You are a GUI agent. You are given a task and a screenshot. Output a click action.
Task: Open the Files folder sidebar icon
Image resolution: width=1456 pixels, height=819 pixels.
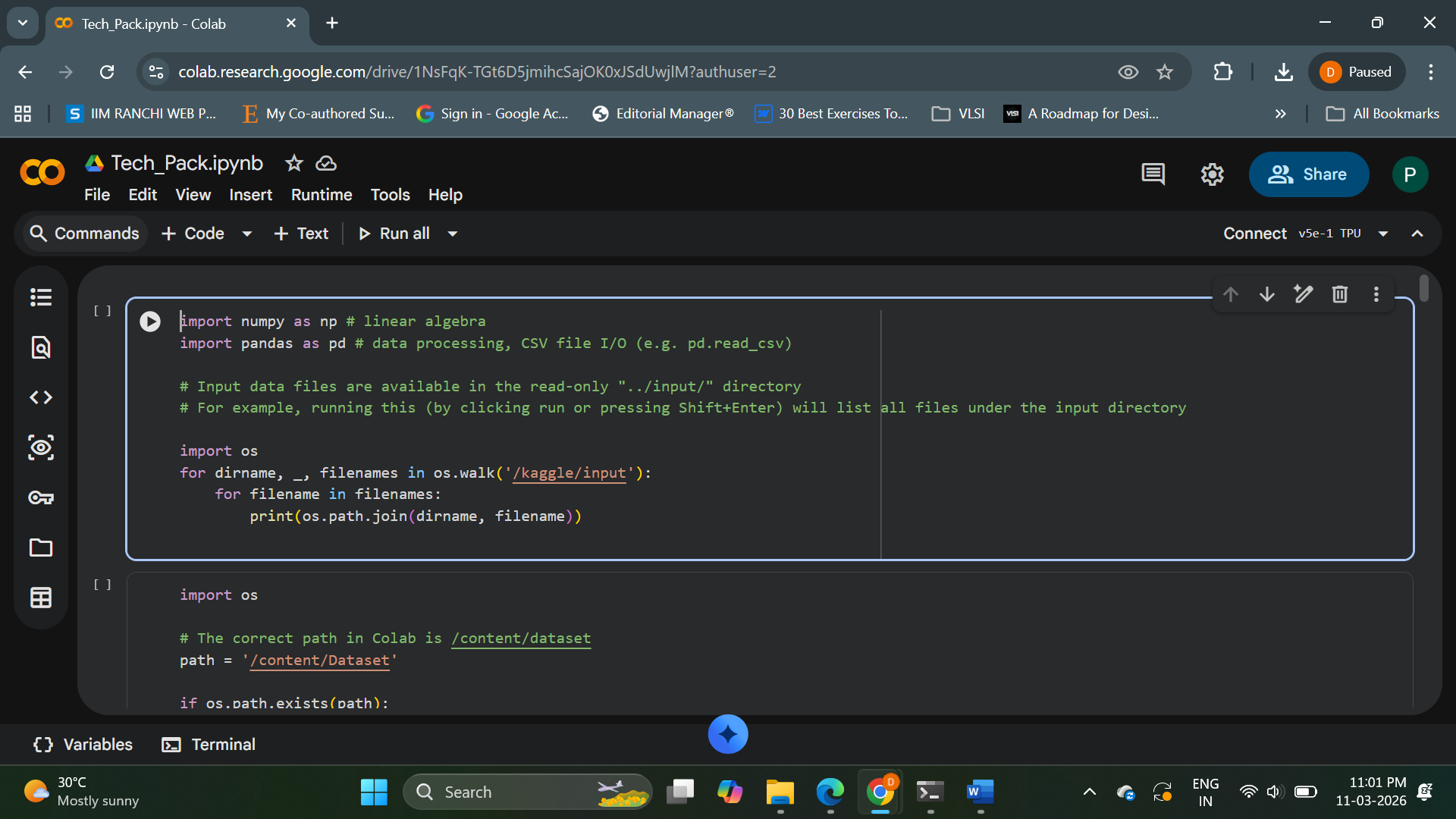[x=41, y=548]
